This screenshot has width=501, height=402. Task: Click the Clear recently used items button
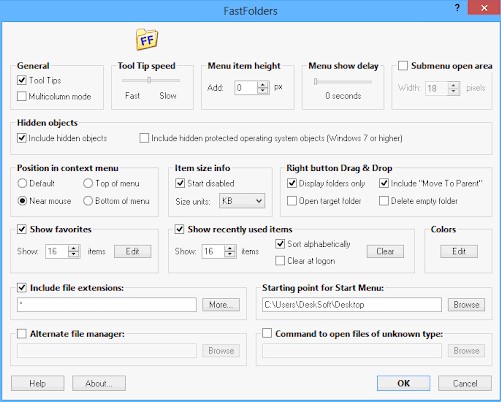click(x=385, y=251)
